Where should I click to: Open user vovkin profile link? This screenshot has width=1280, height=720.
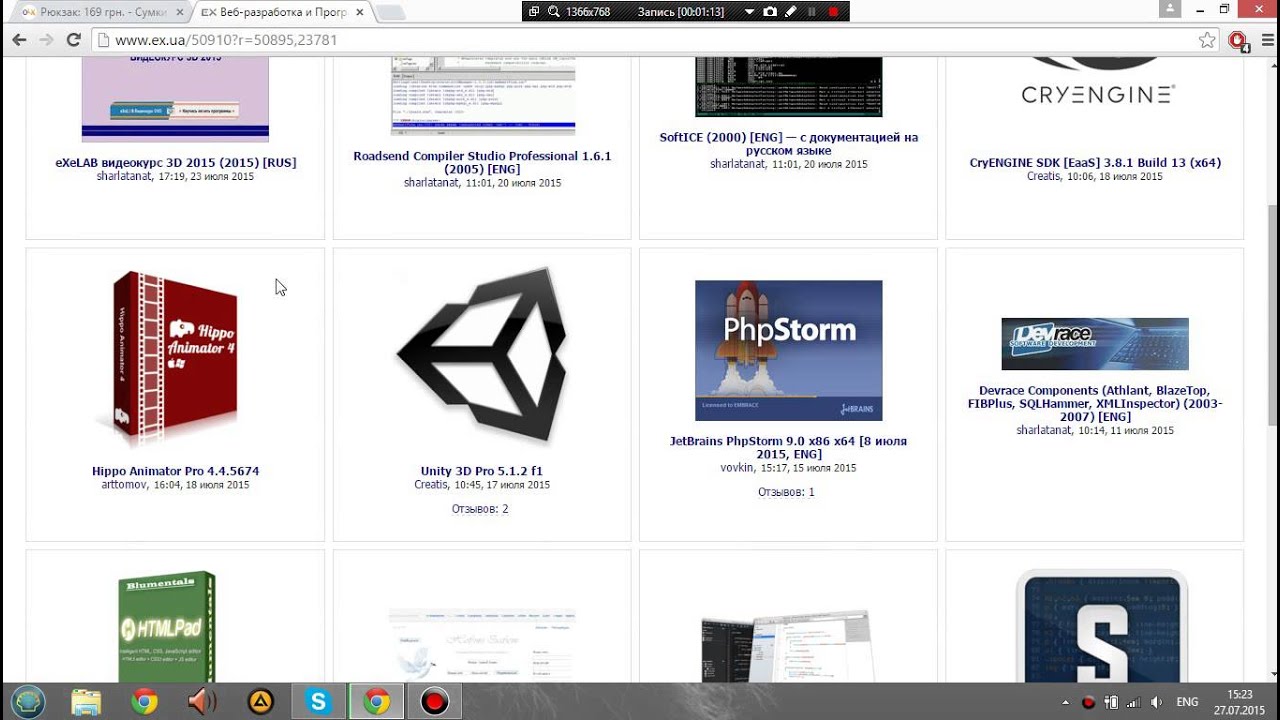coord(738,468)
